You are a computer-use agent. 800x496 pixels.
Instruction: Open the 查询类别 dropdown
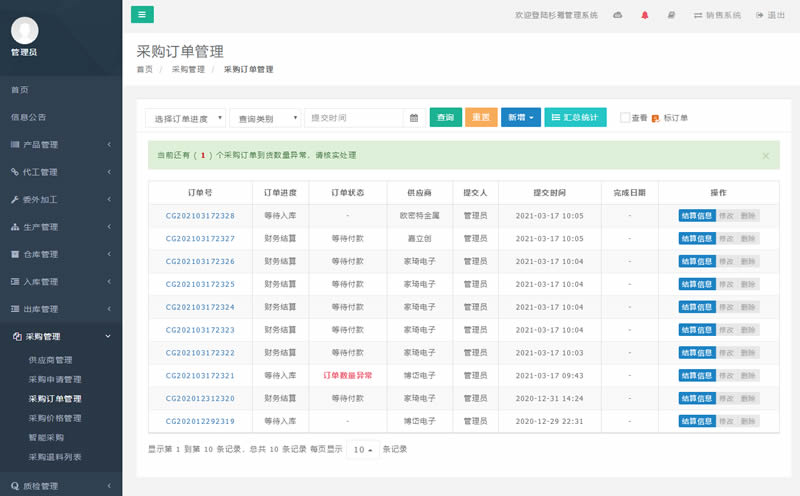pos(265,118)
